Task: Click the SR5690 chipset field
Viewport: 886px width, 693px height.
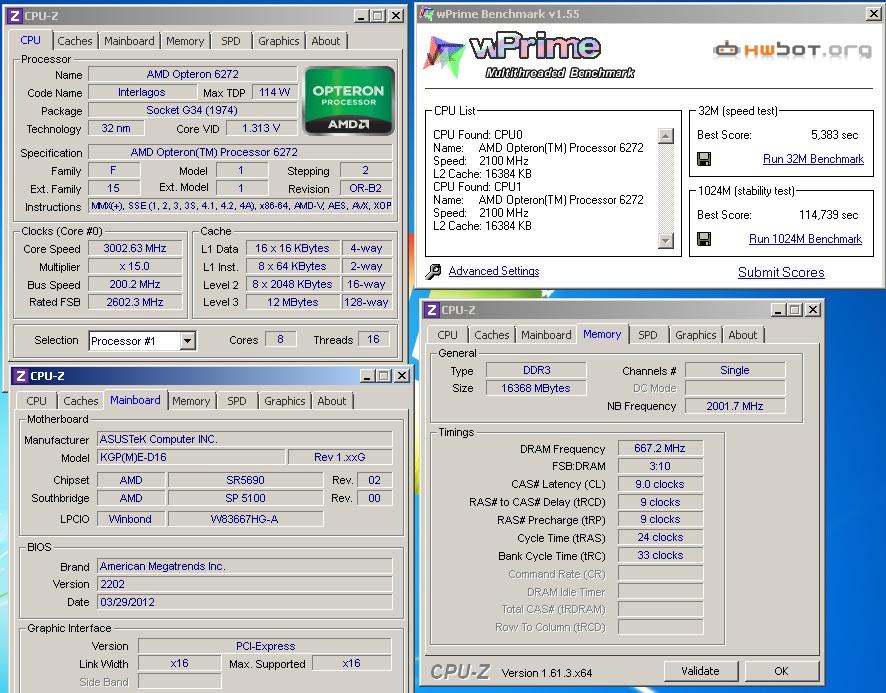Action: (x=245, y=480)
